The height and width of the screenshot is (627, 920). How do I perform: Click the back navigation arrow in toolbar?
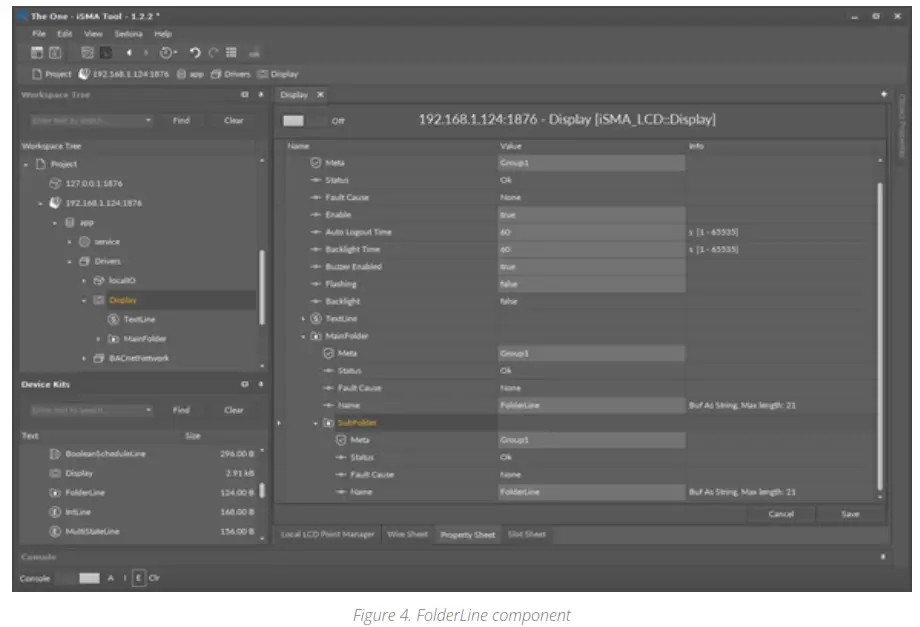pyautogui.click(x=129, y=53)
